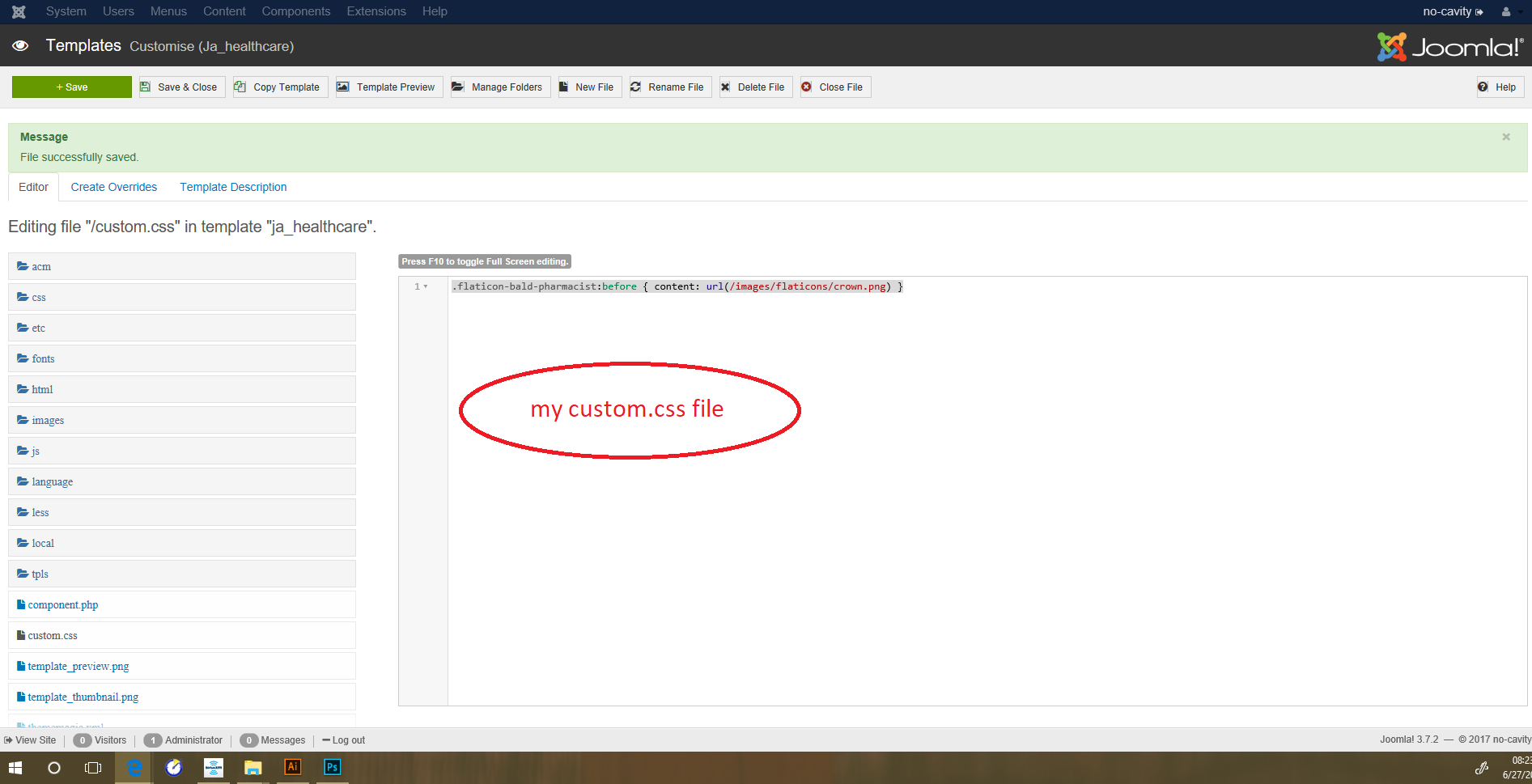Image resolution: width=1532 pixels, height=784 pixels.
Task: Open the Edge browser from taskbar
Action: (x=134, y=767)
